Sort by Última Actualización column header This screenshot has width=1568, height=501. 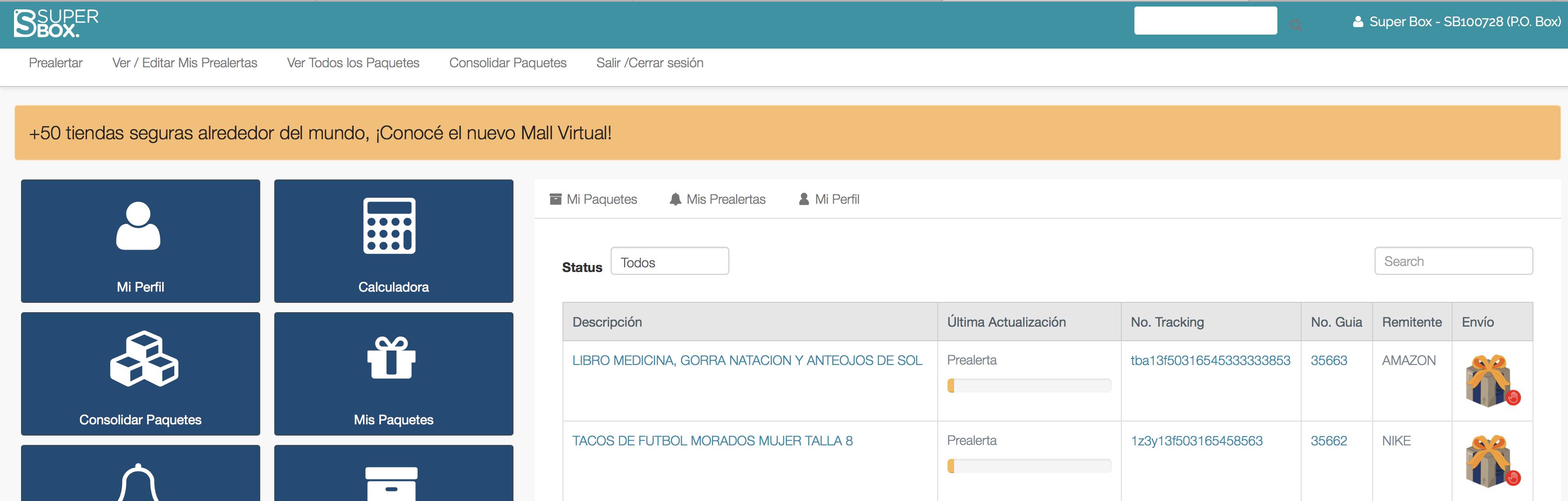1029,322
